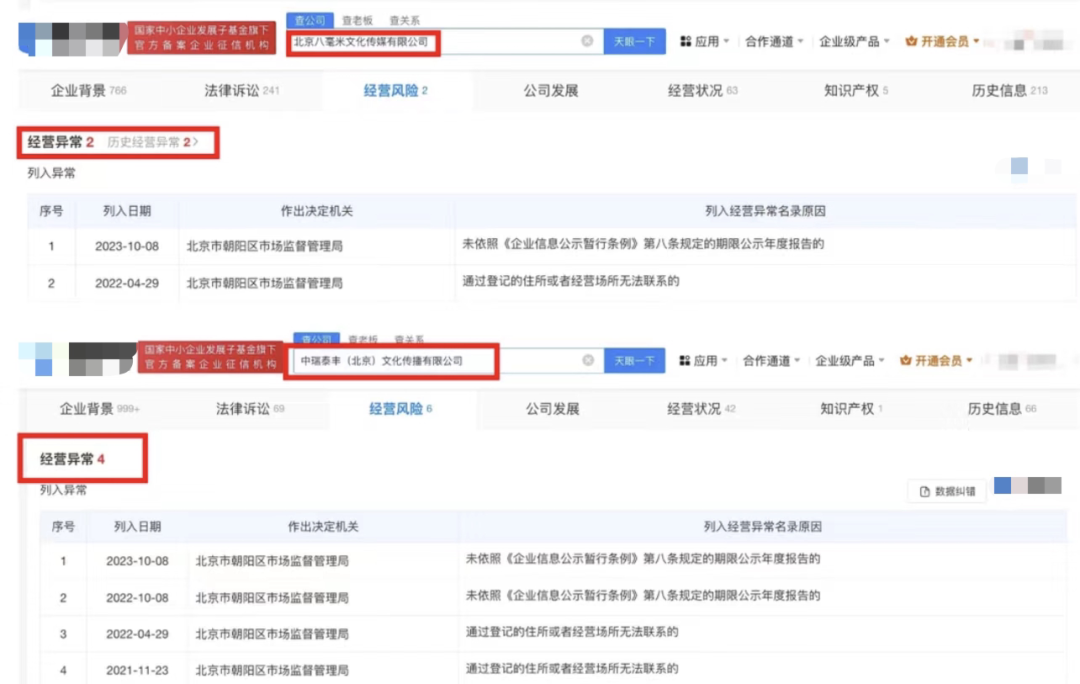
Task: Select the 查老板 search mode in the upper header
Action: pos(357,20)
